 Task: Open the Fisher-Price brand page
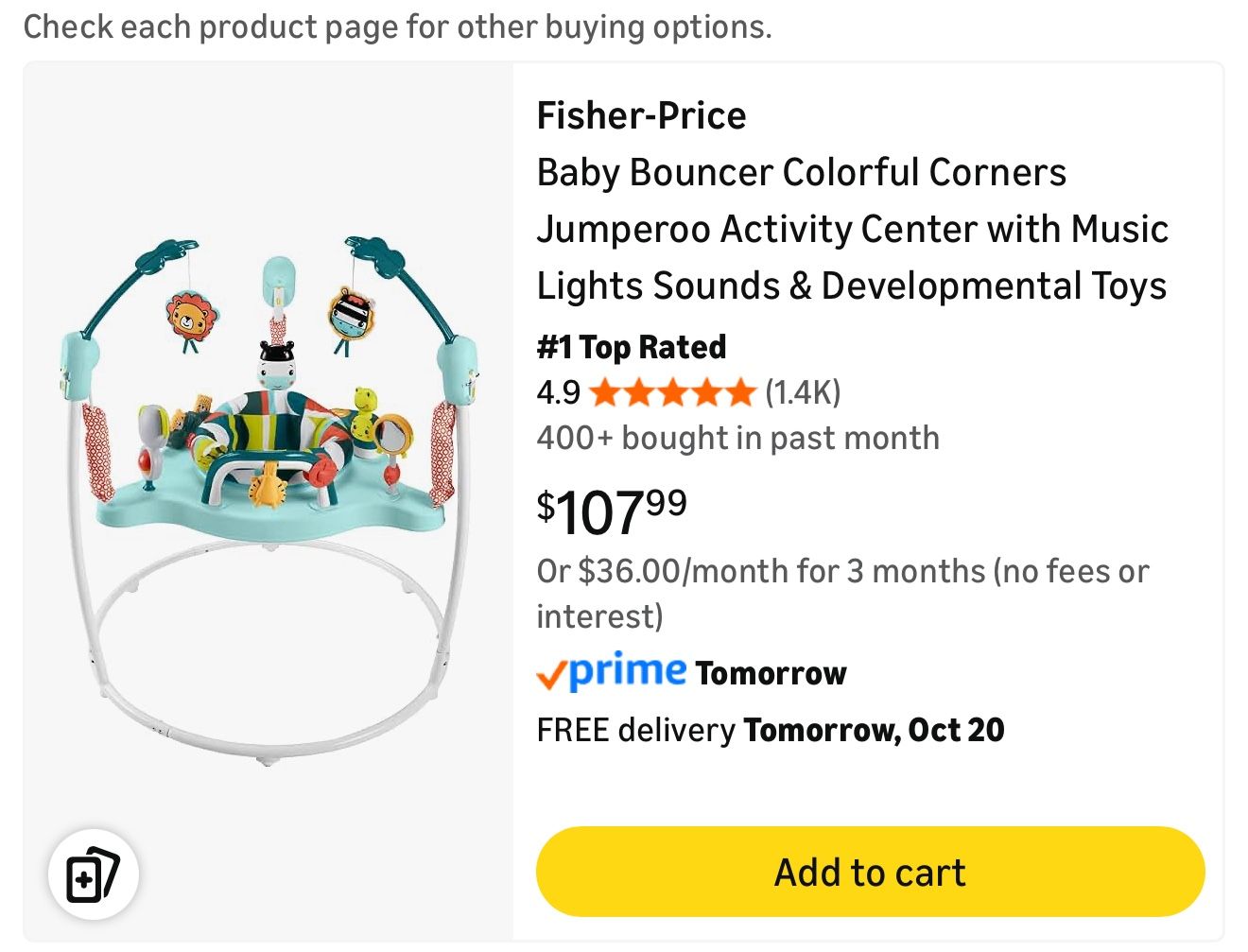(x=641, y=115)
